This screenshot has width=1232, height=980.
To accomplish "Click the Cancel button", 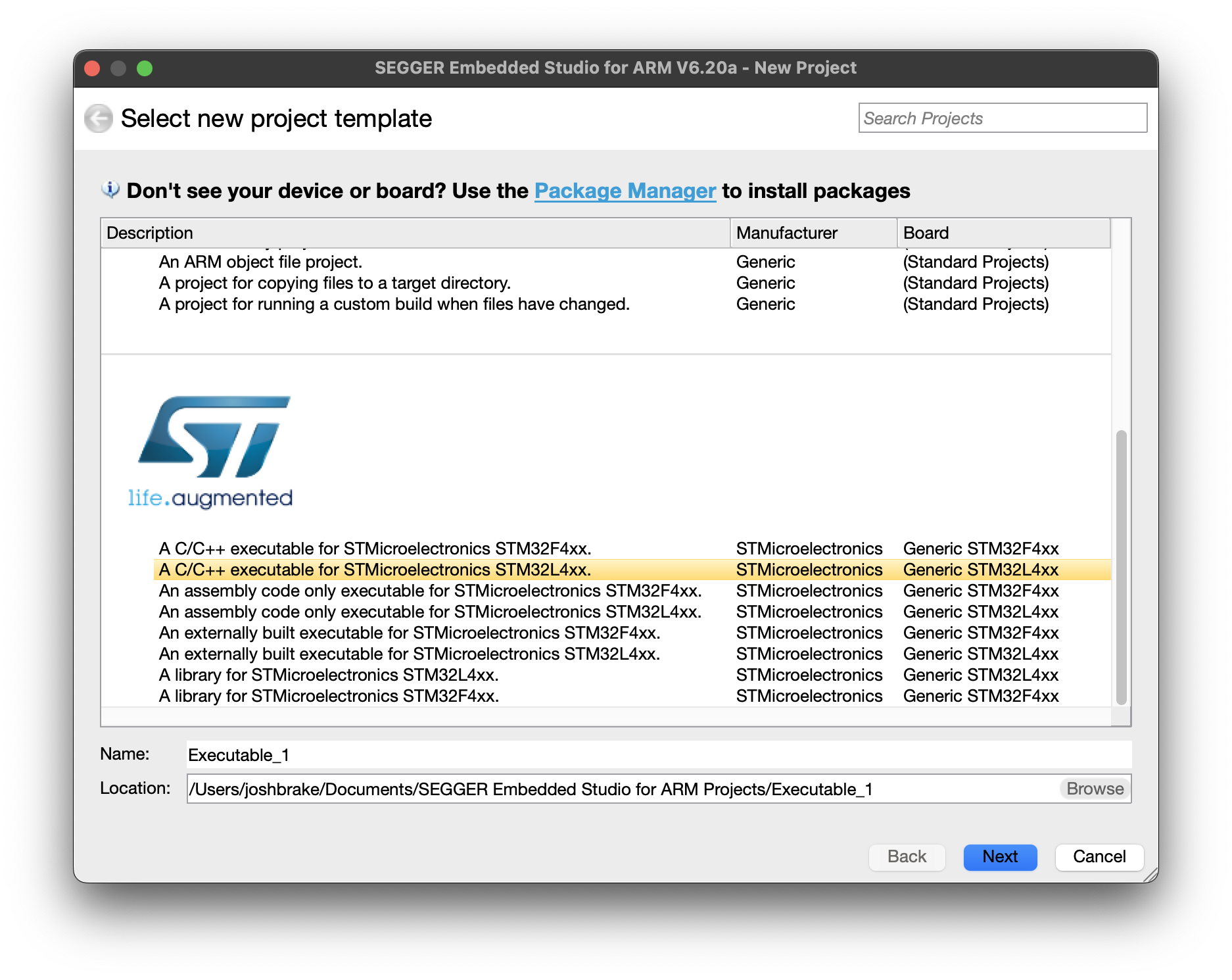I will tap(1099, 857).
